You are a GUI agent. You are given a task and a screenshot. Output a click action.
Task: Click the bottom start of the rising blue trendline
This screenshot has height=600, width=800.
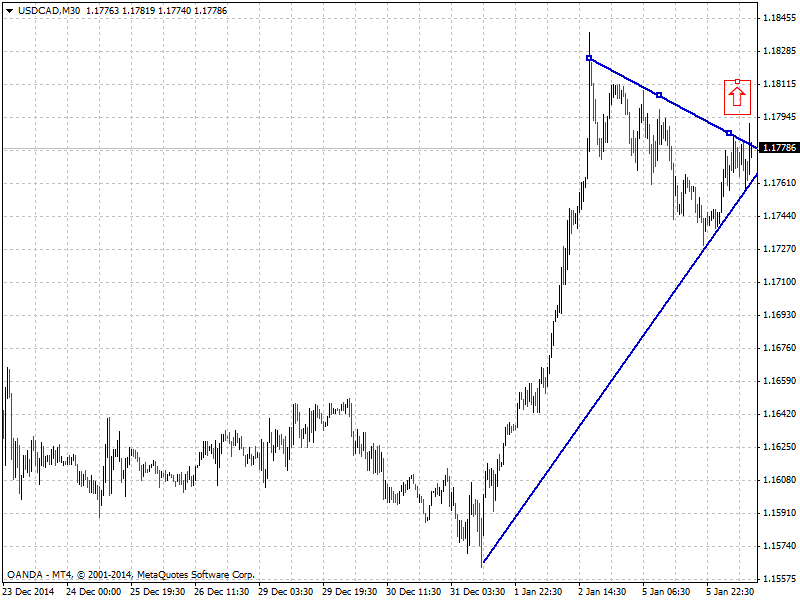[x=483, y=563]
